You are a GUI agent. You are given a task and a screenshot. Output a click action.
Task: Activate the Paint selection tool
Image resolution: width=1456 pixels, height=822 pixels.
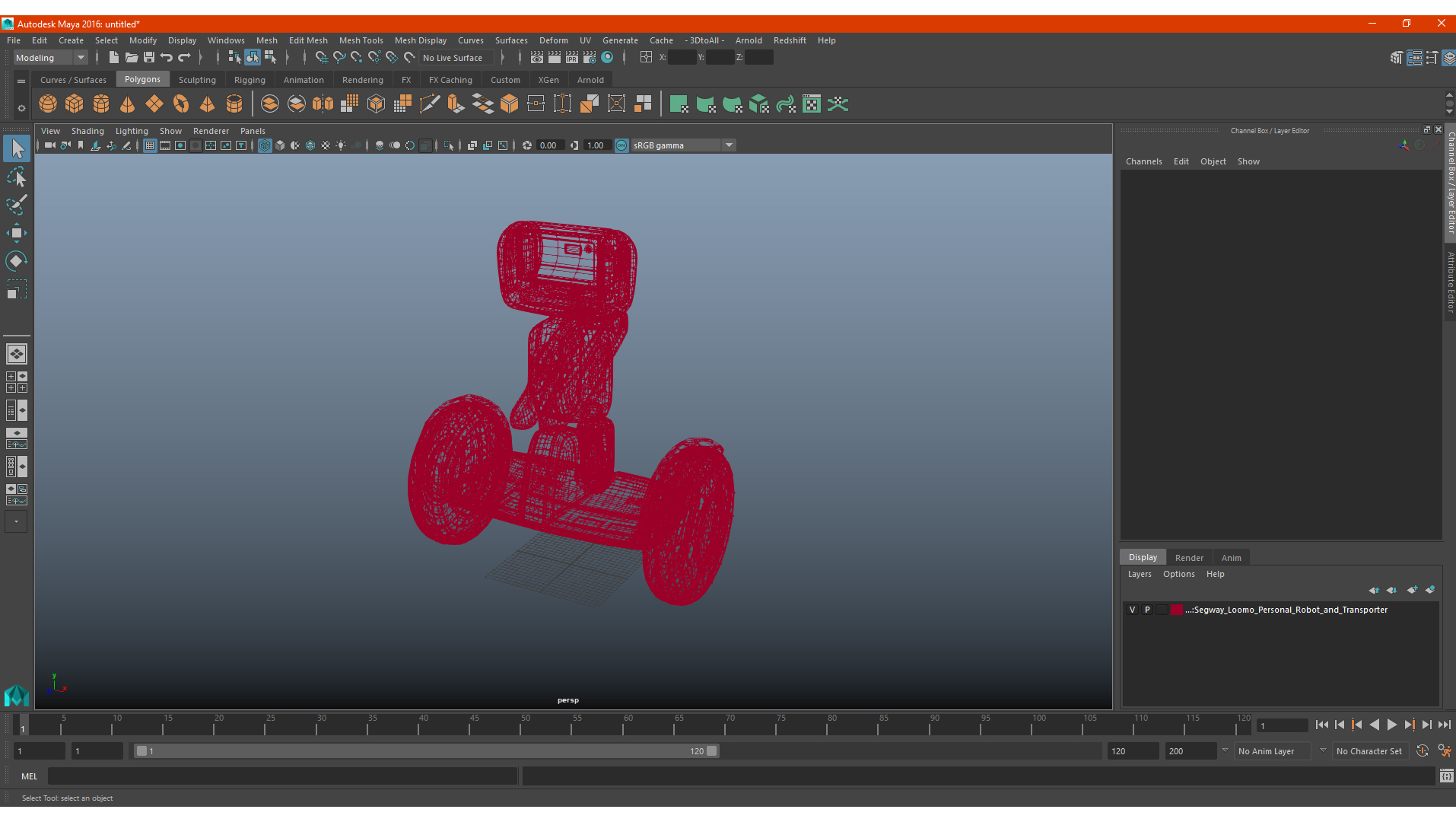[x=17, y=205]
